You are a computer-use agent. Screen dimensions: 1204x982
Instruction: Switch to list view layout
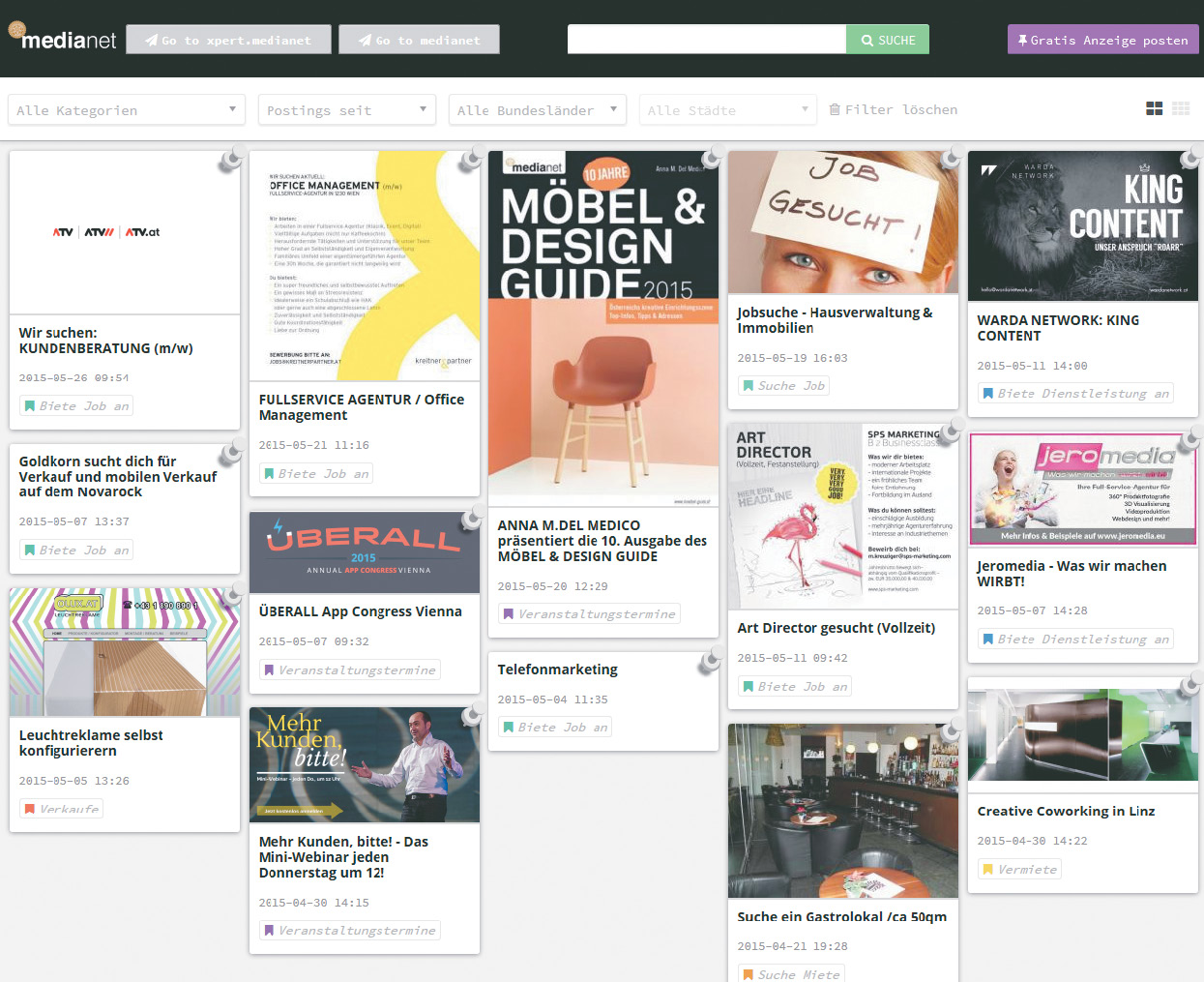pyautogui.click(x=1181, y=108)
